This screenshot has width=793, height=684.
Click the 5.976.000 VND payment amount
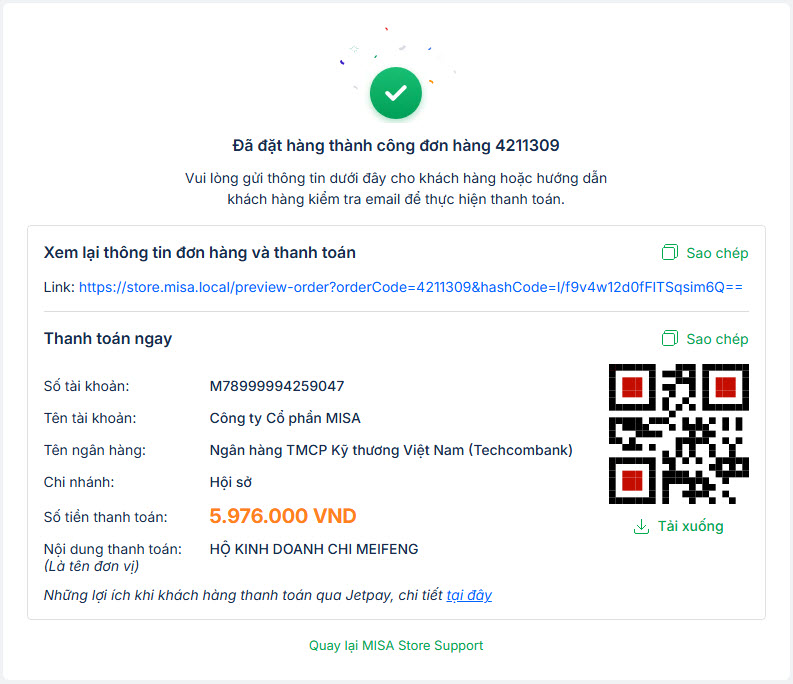[283, 517]
